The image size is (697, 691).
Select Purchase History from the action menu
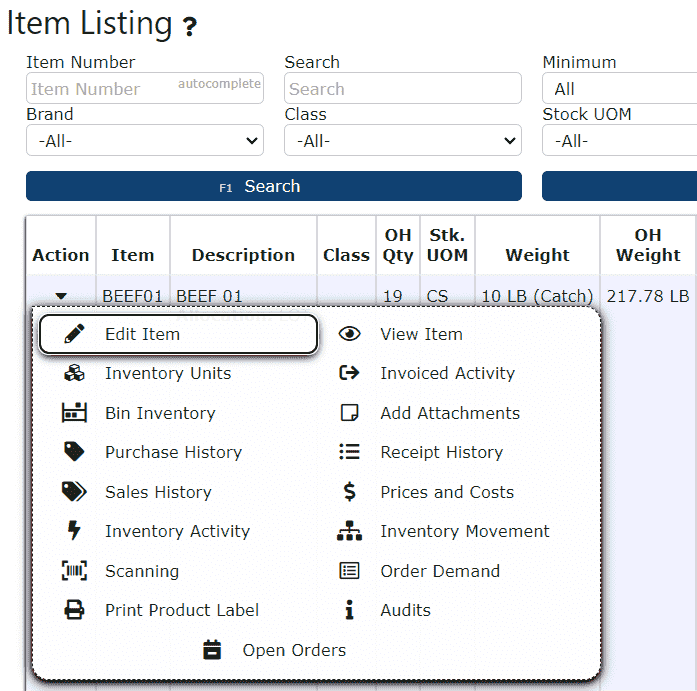point(173,452)
